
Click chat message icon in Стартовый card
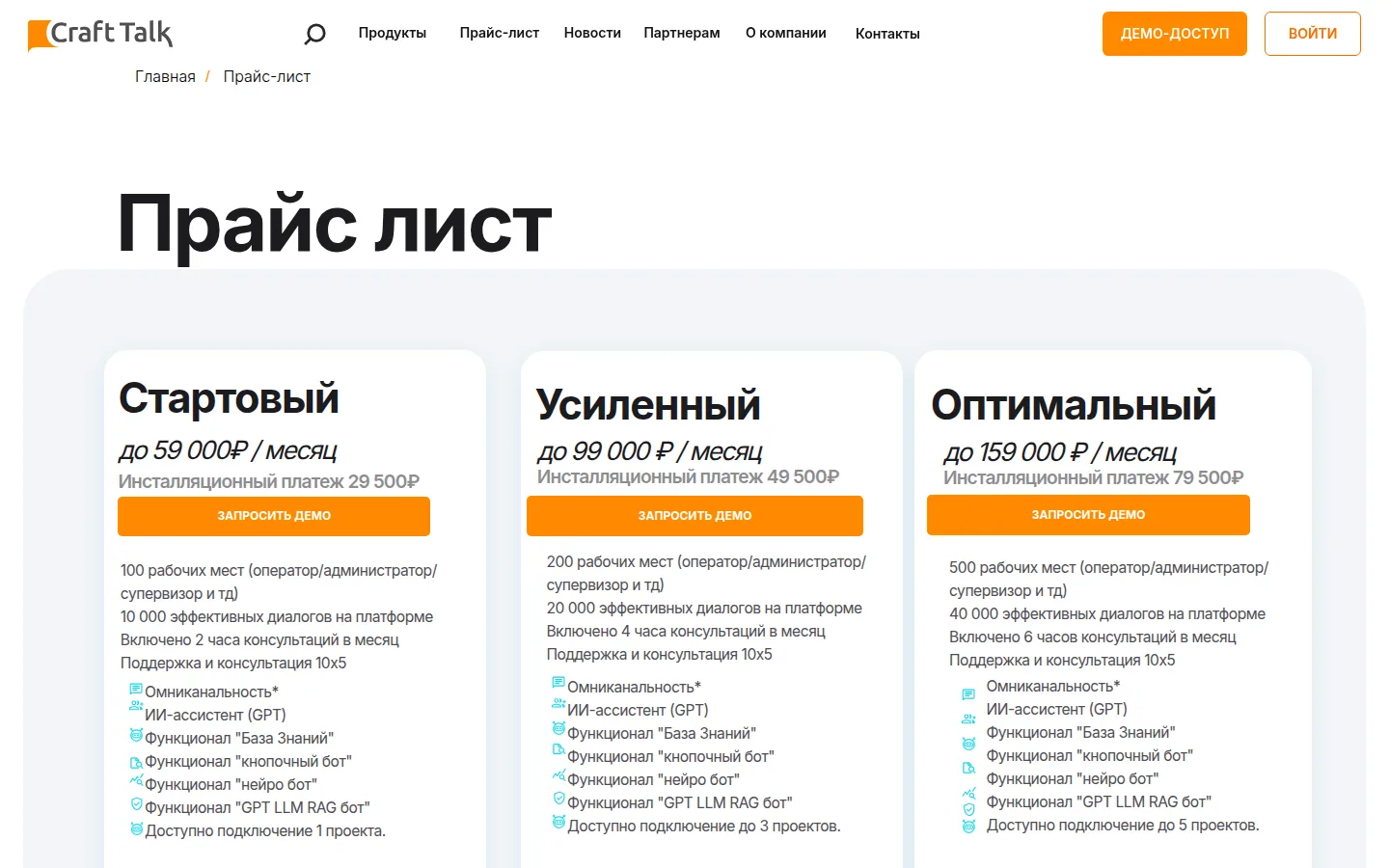pyautogui.click(x=136, y=689)
